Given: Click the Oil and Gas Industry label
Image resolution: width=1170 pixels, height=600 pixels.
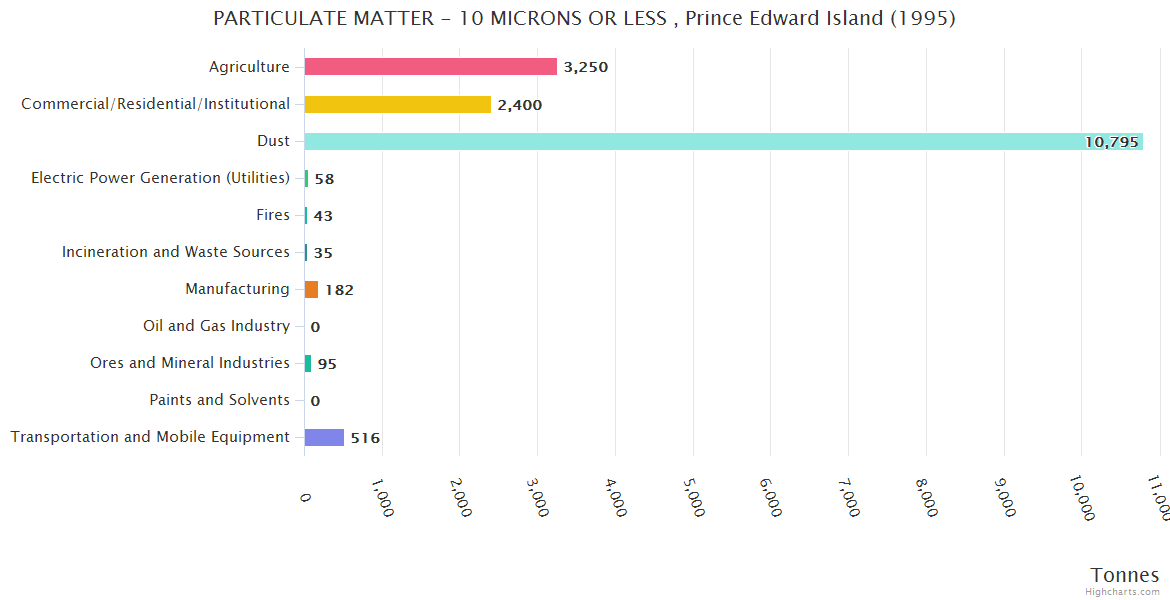Looking at the screenshot, I should (x=216, y=326).
